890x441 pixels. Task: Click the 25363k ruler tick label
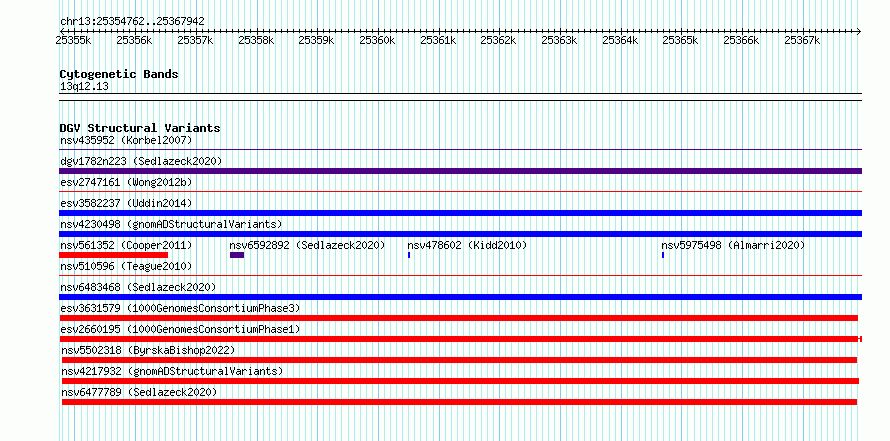(559, 40)
